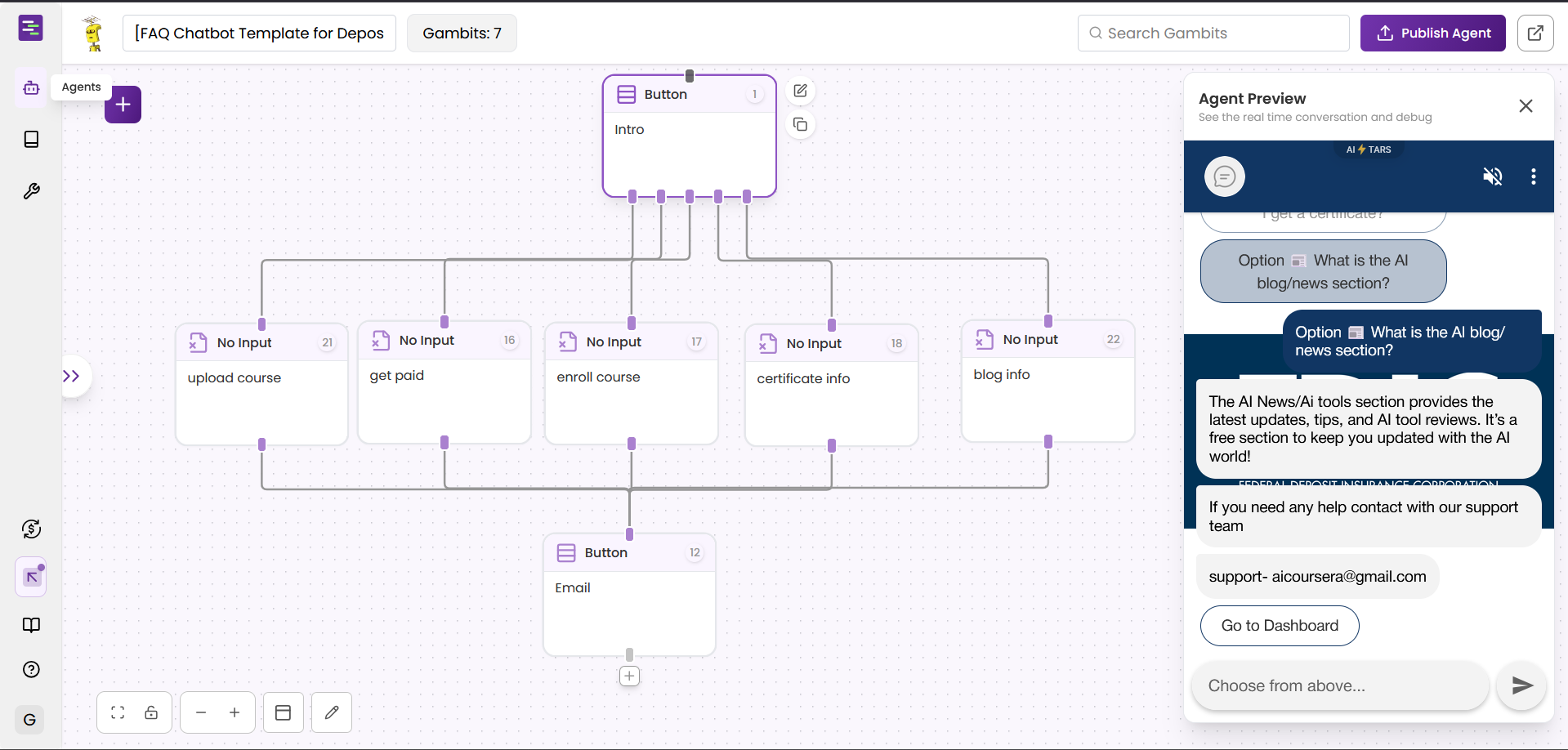Viewport: 1568px width, 750px height.
Task: Toggle the layout panel icon in bottom toolbar
Action: [284, 712]
